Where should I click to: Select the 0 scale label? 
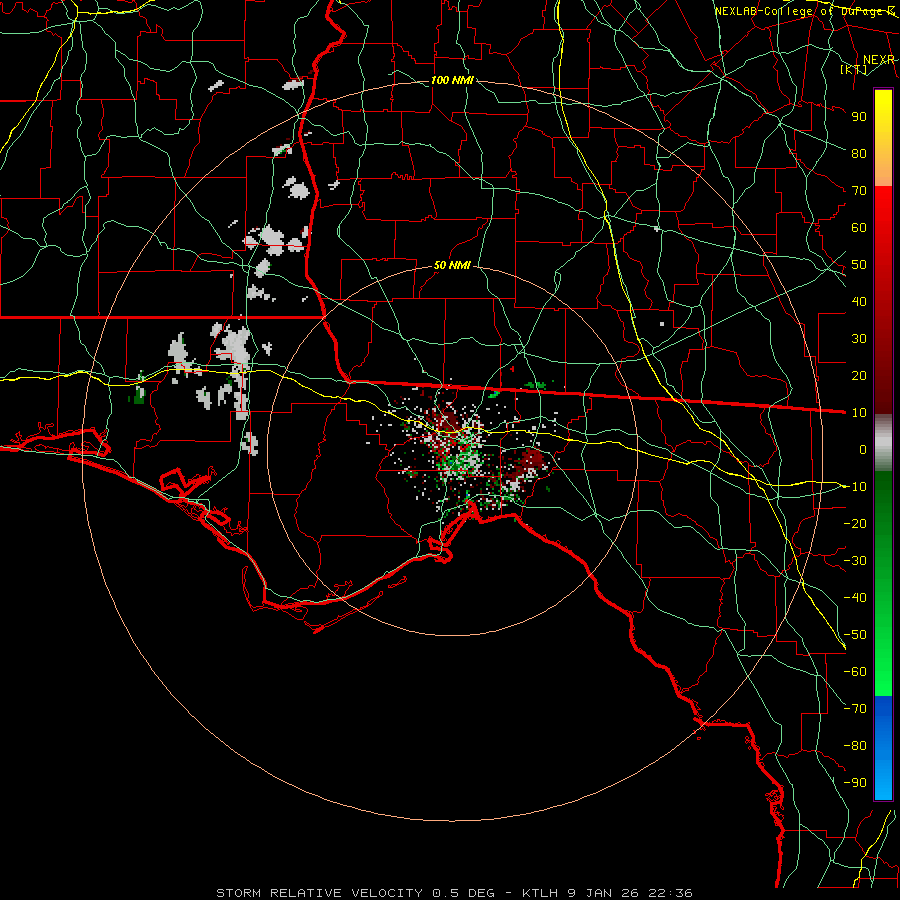[x=863, y=449]
